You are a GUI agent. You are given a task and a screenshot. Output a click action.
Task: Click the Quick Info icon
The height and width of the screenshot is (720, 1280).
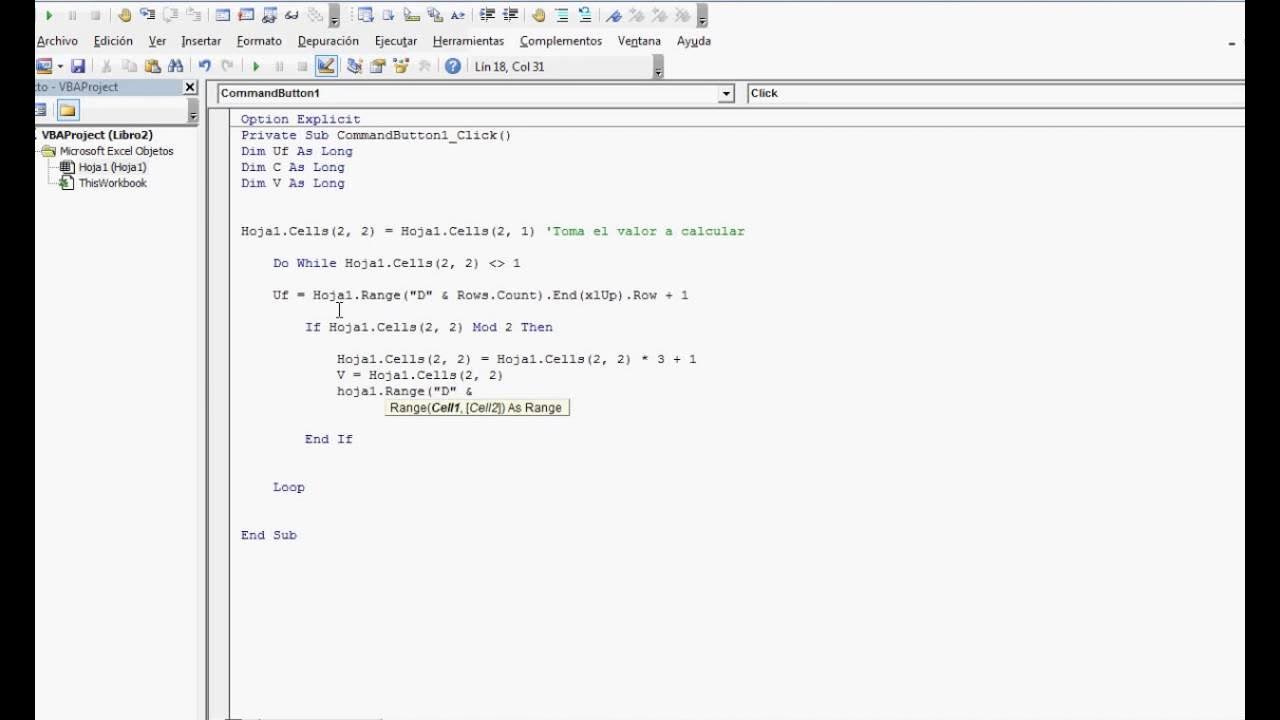(x=411, y=15)
